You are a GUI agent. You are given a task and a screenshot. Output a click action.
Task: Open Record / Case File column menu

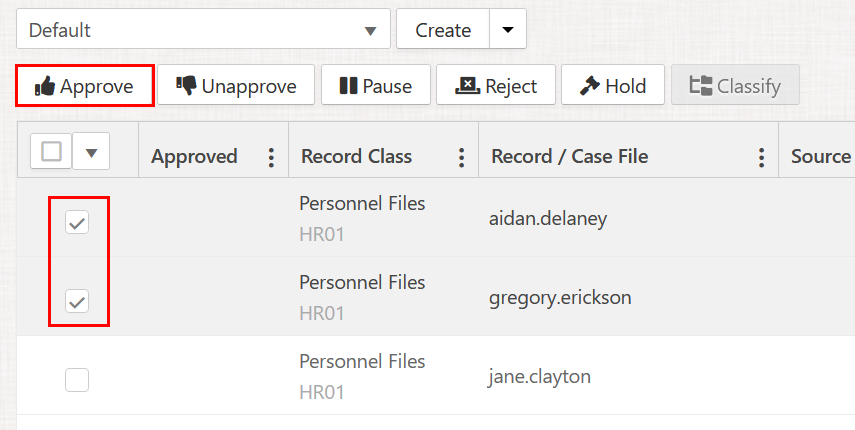(761, 157)
